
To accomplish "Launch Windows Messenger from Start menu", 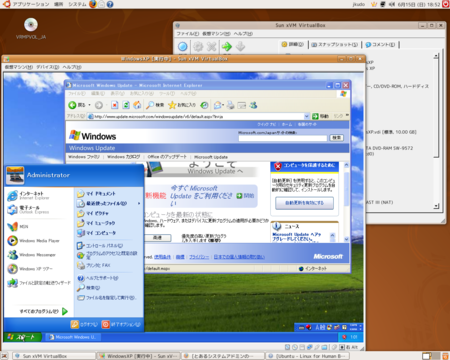I will [x=32, y=255].
